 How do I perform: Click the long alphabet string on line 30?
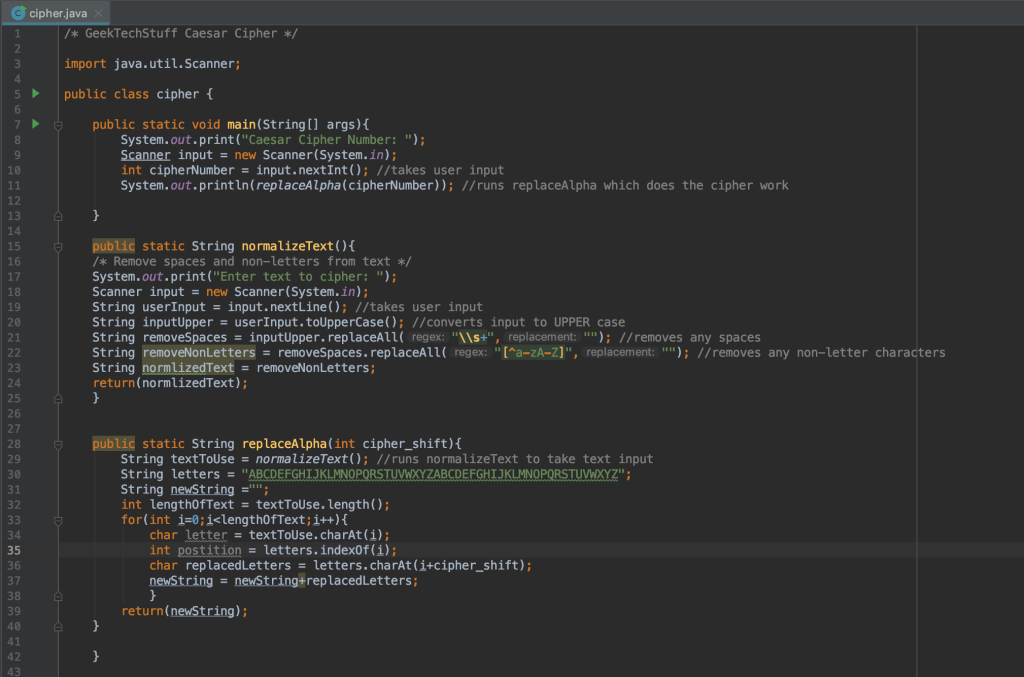click(x=433, y=475)
